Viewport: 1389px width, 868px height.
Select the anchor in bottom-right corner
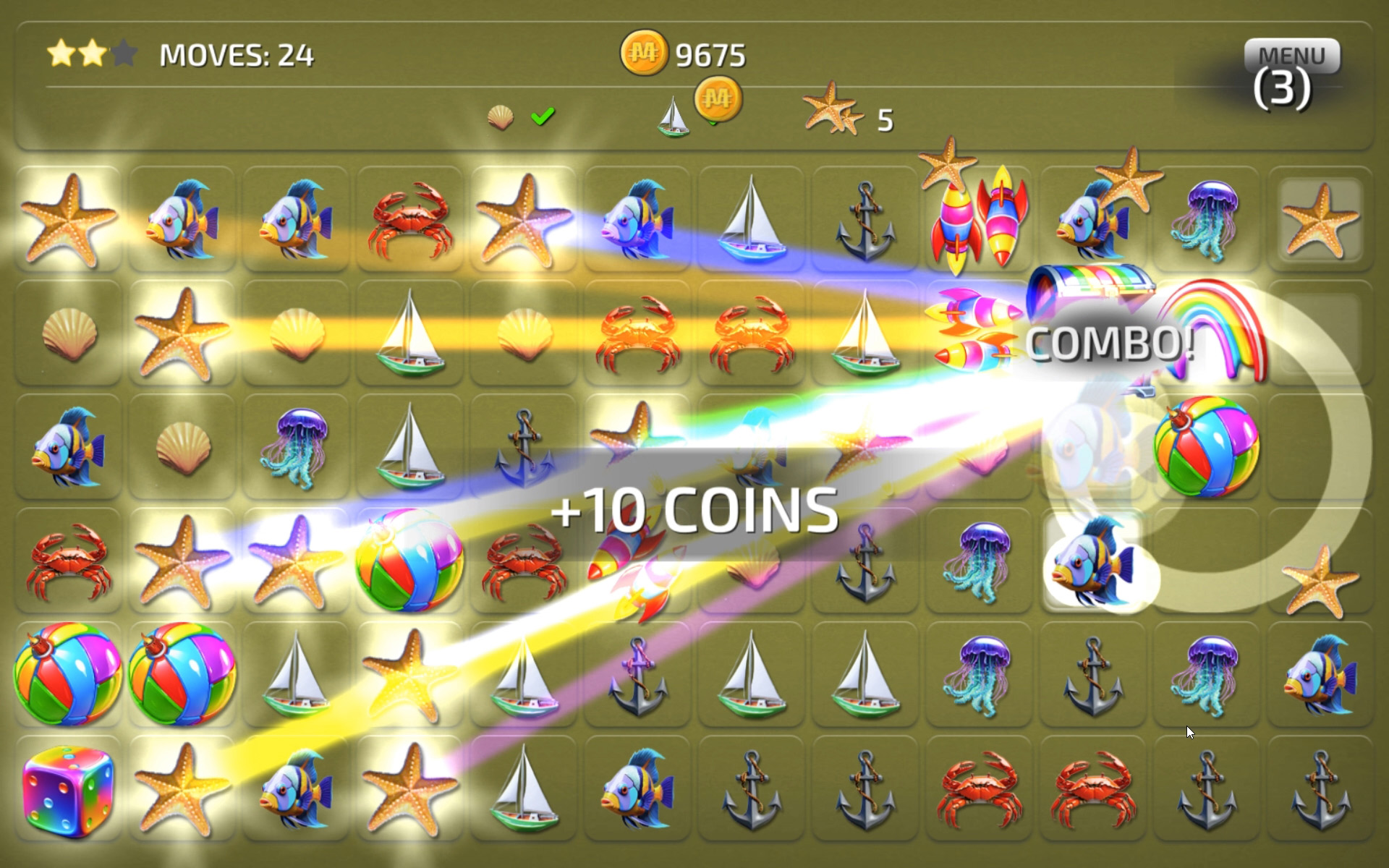point(1321,792)
